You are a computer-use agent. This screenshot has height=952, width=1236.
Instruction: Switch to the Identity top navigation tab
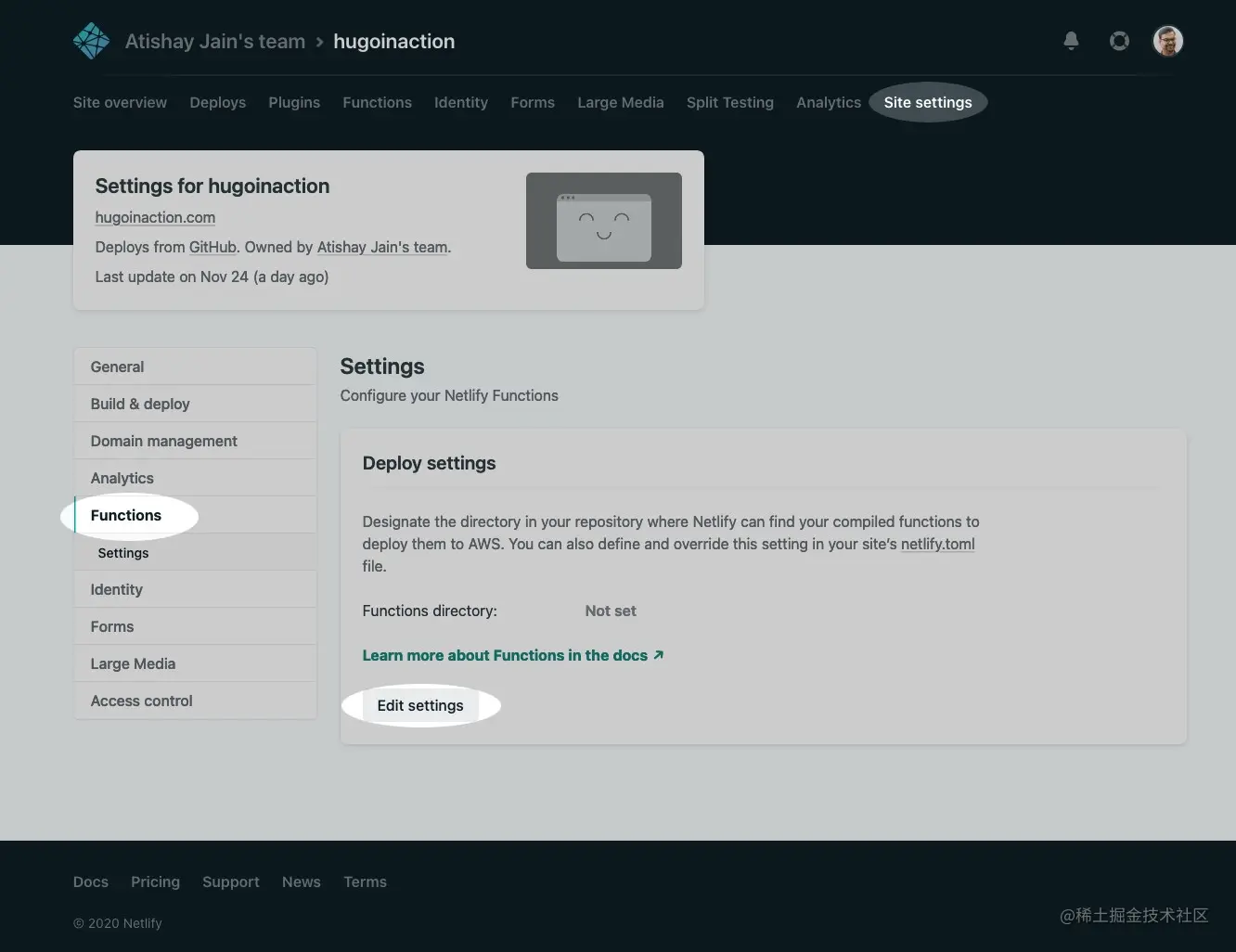[461, 102]
